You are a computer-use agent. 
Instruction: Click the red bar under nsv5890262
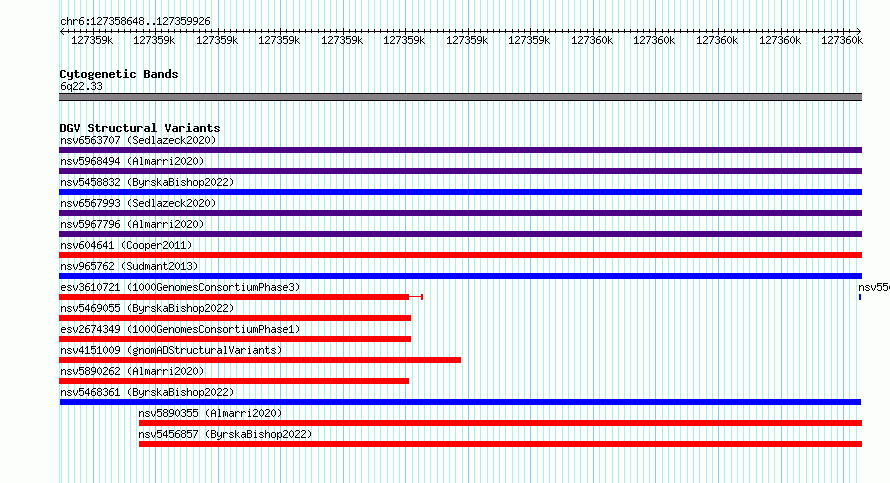(x=234, y=381)
